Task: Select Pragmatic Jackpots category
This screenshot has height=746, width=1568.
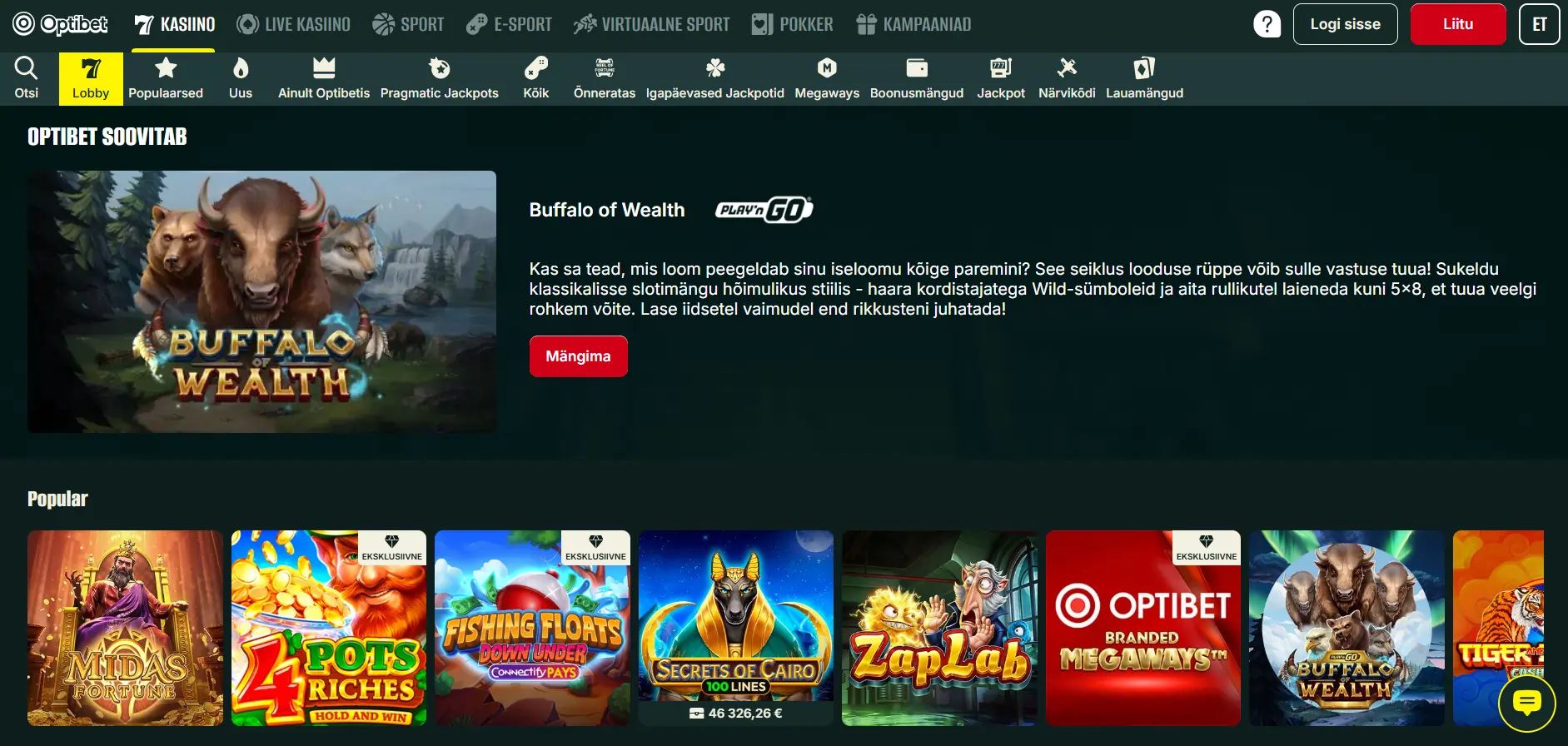Action: (440, 78)
